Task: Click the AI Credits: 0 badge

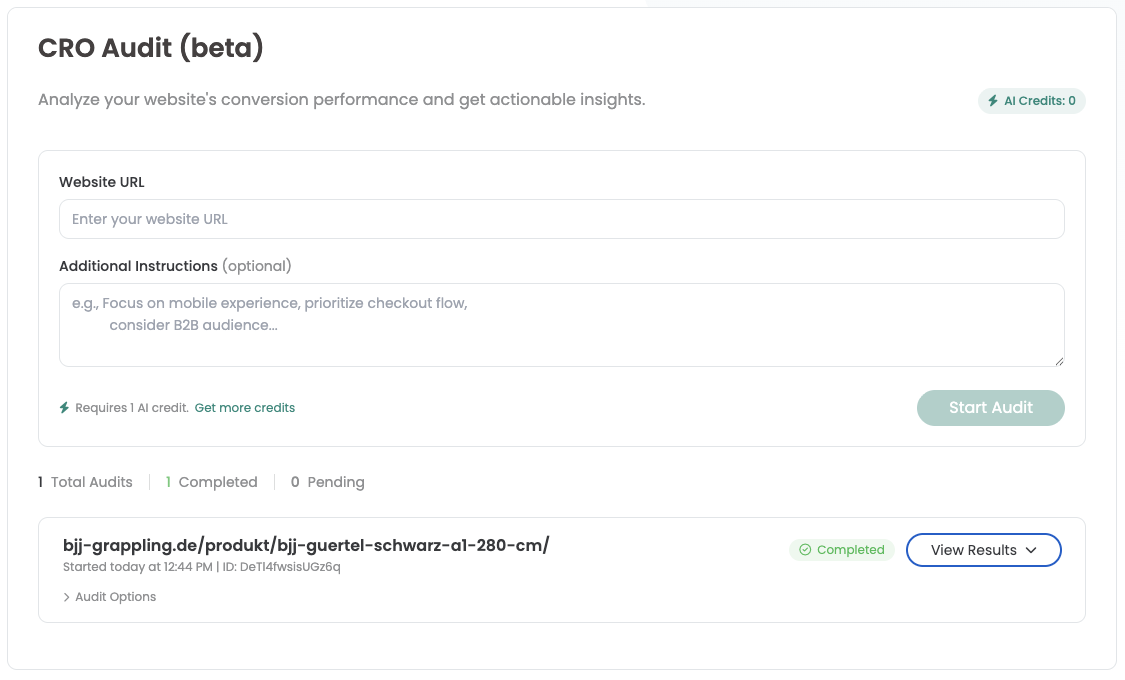Action: [1031, 101]
